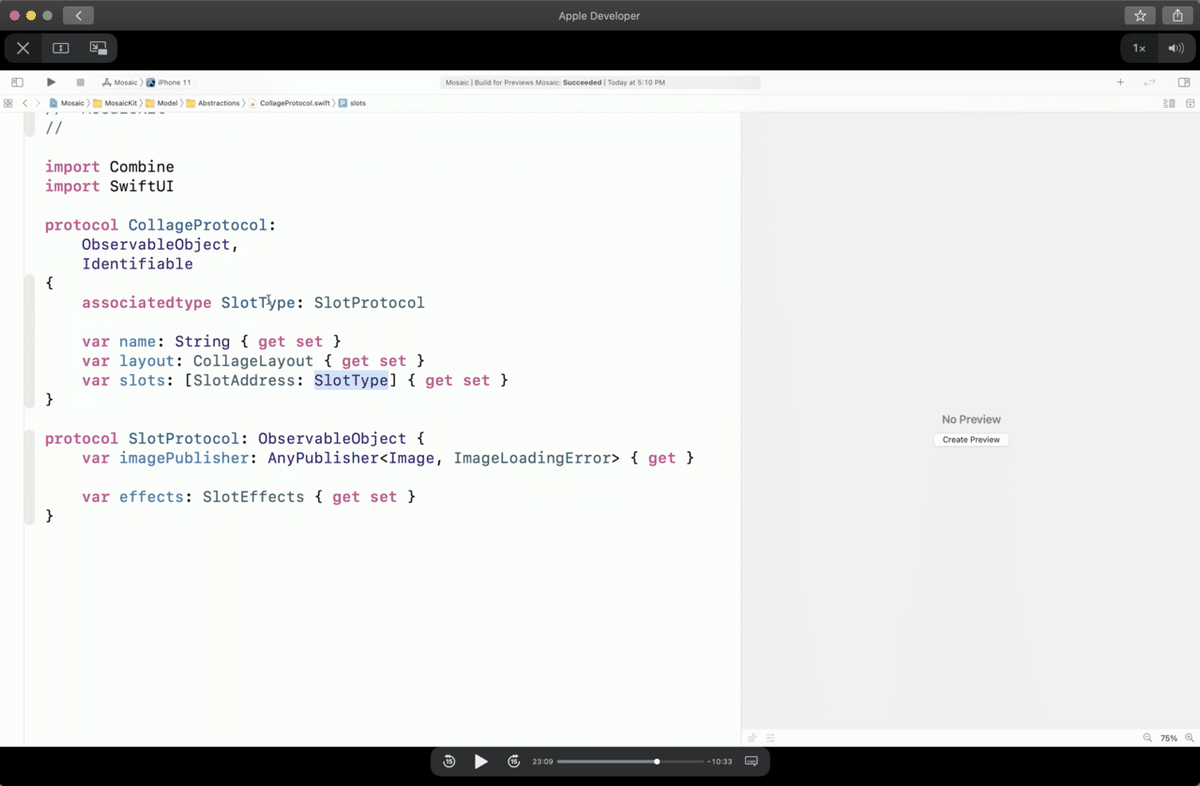
Task: Click the code folding ribbon beside CollageProtocol
Action: click(29, 340)
